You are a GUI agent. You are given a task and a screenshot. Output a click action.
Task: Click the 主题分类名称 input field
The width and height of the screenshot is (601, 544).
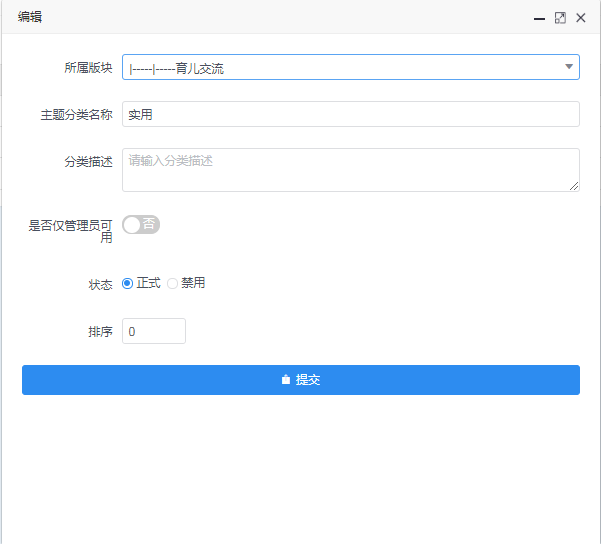351,114
